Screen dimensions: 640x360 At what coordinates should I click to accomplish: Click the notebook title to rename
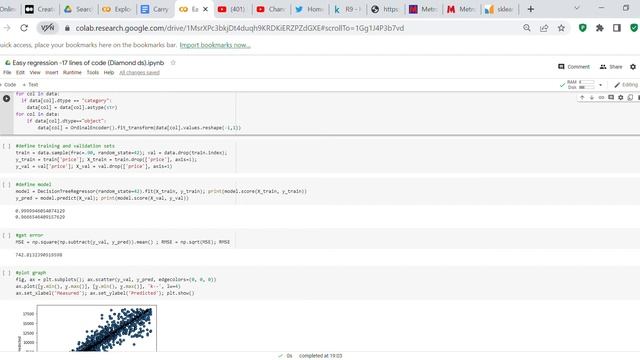(88, 63)
